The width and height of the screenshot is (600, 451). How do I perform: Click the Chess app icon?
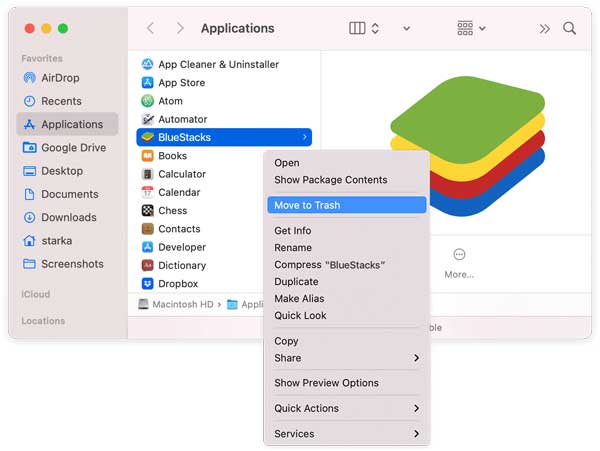147,210
